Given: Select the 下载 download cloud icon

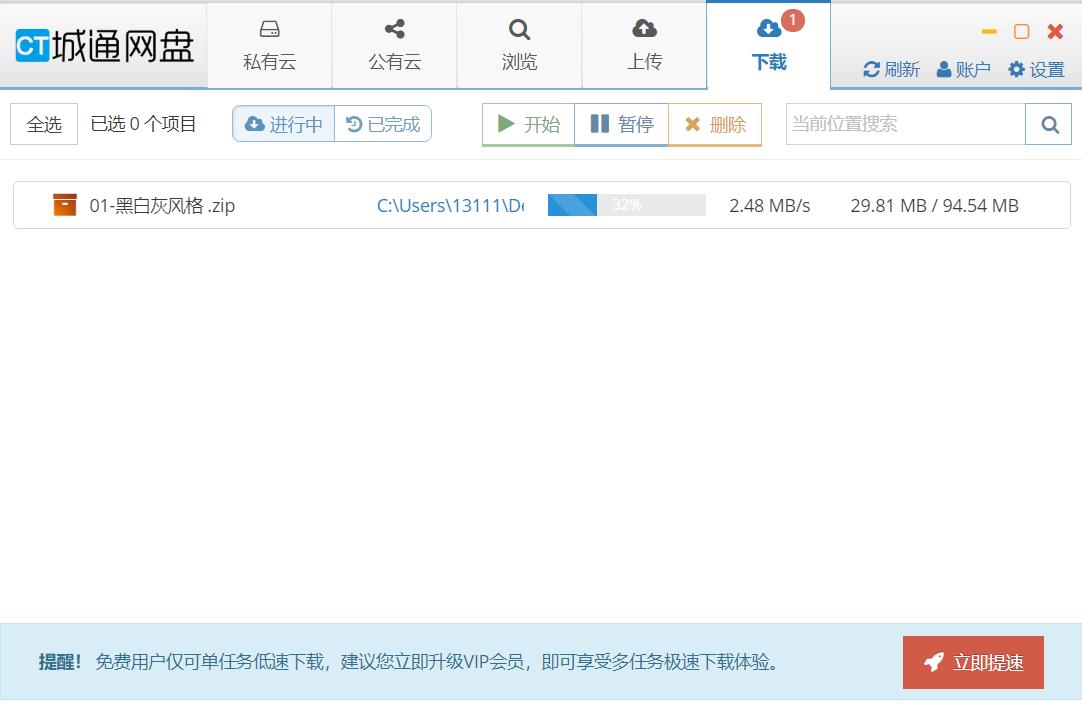Looking at the screenshot, I should (769, 28).
